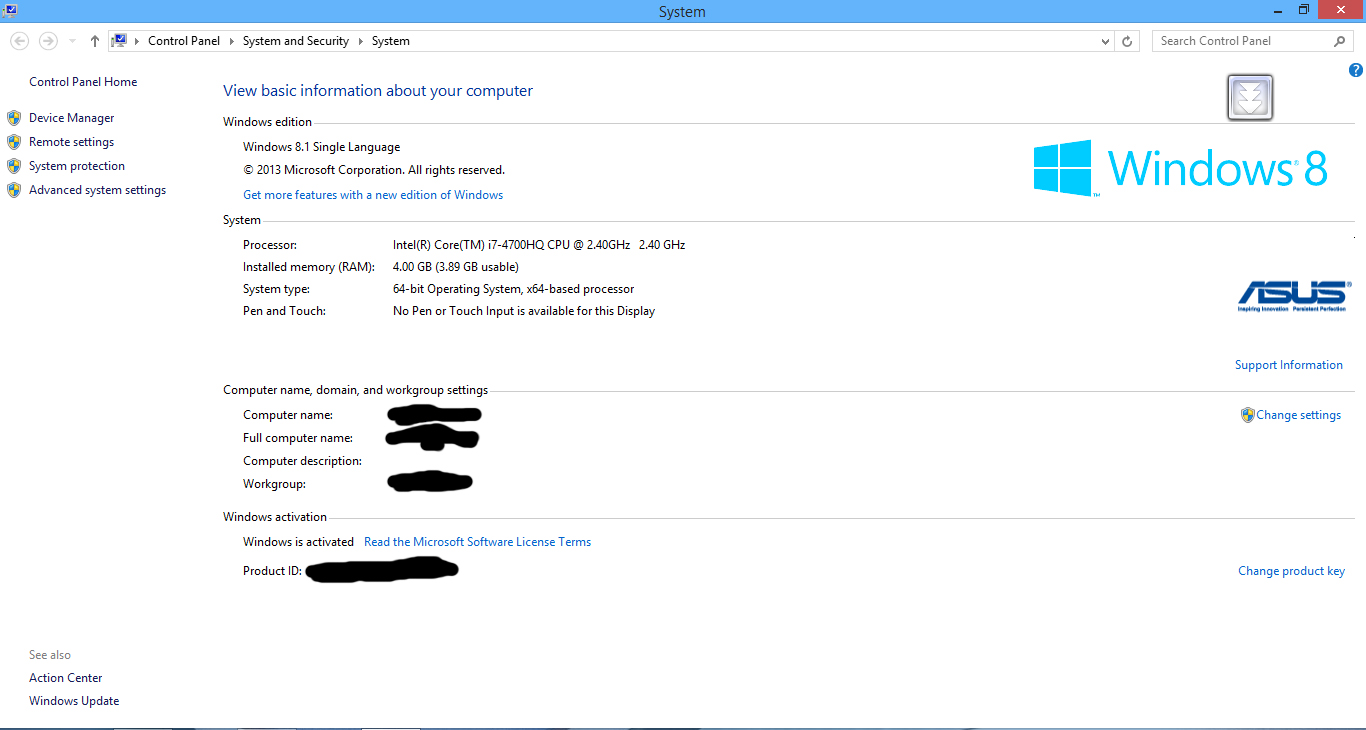The height and width of the screenshot is (730, 1366).
Task: Expand chevron after System and Security breadcrumb
Action: [x=360, y=41]
